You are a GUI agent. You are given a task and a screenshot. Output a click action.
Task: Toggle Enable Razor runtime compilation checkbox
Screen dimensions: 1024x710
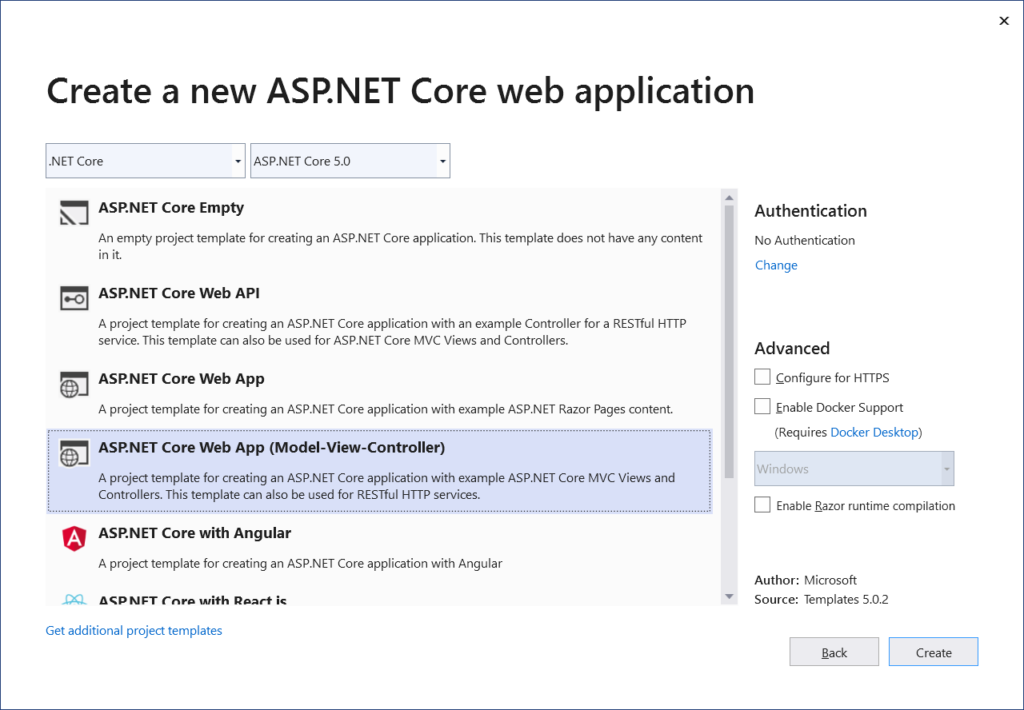pos(762,505)
